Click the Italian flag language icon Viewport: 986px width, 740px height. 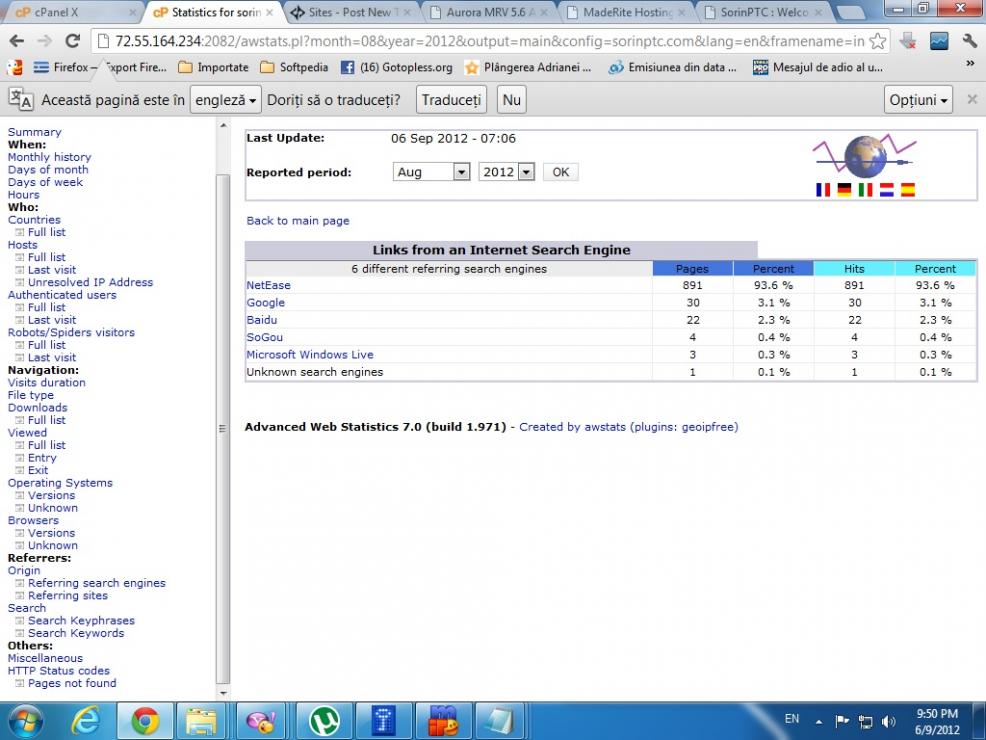pos(865,189)
